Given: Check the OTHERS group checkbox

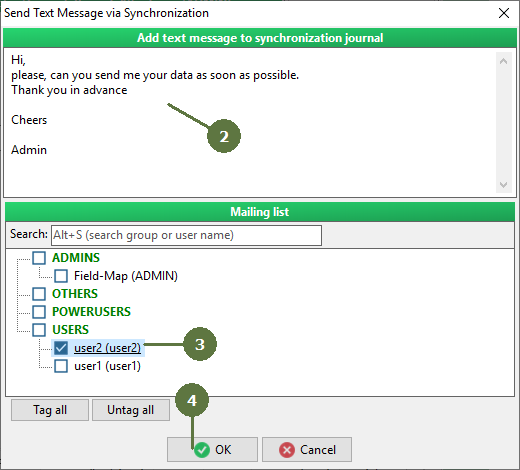Looking at the screenshot, I should point(39,294).
